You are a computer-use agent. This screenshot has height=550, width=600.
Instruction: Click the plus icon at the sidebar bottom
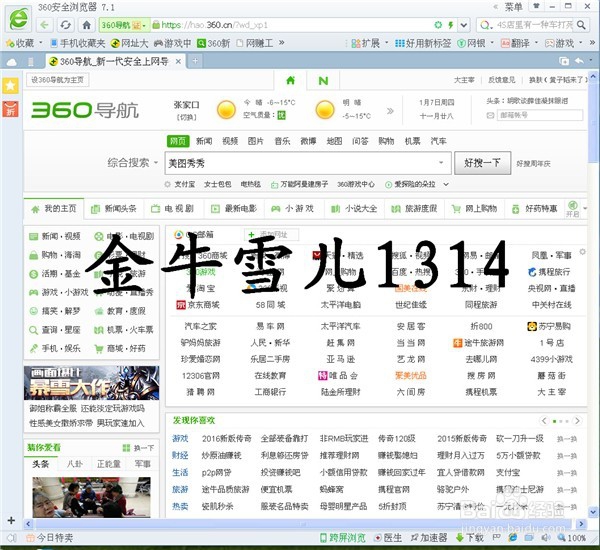[x=11, y=521]
